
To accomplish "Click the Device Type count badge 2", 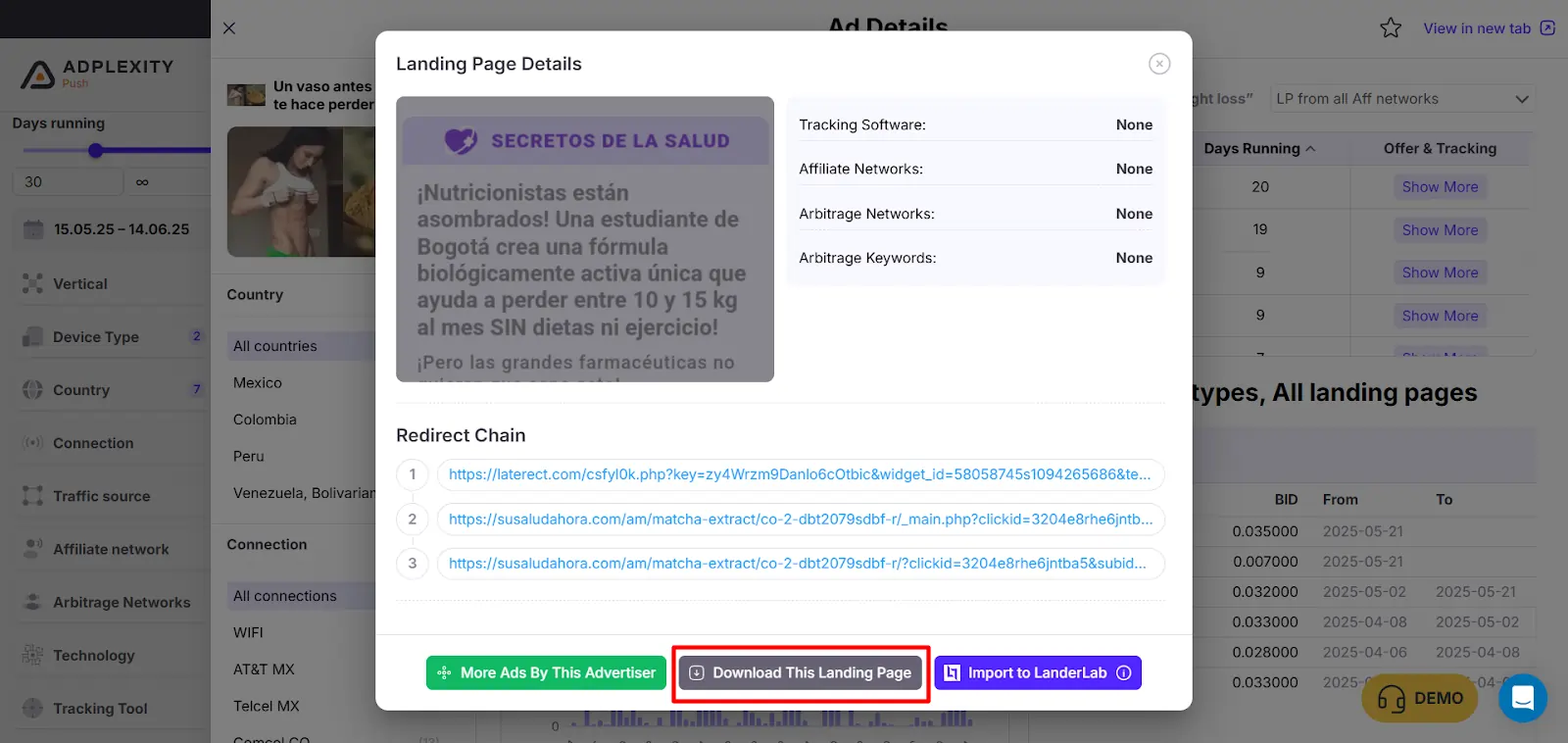I will click(x=197, y=336).
